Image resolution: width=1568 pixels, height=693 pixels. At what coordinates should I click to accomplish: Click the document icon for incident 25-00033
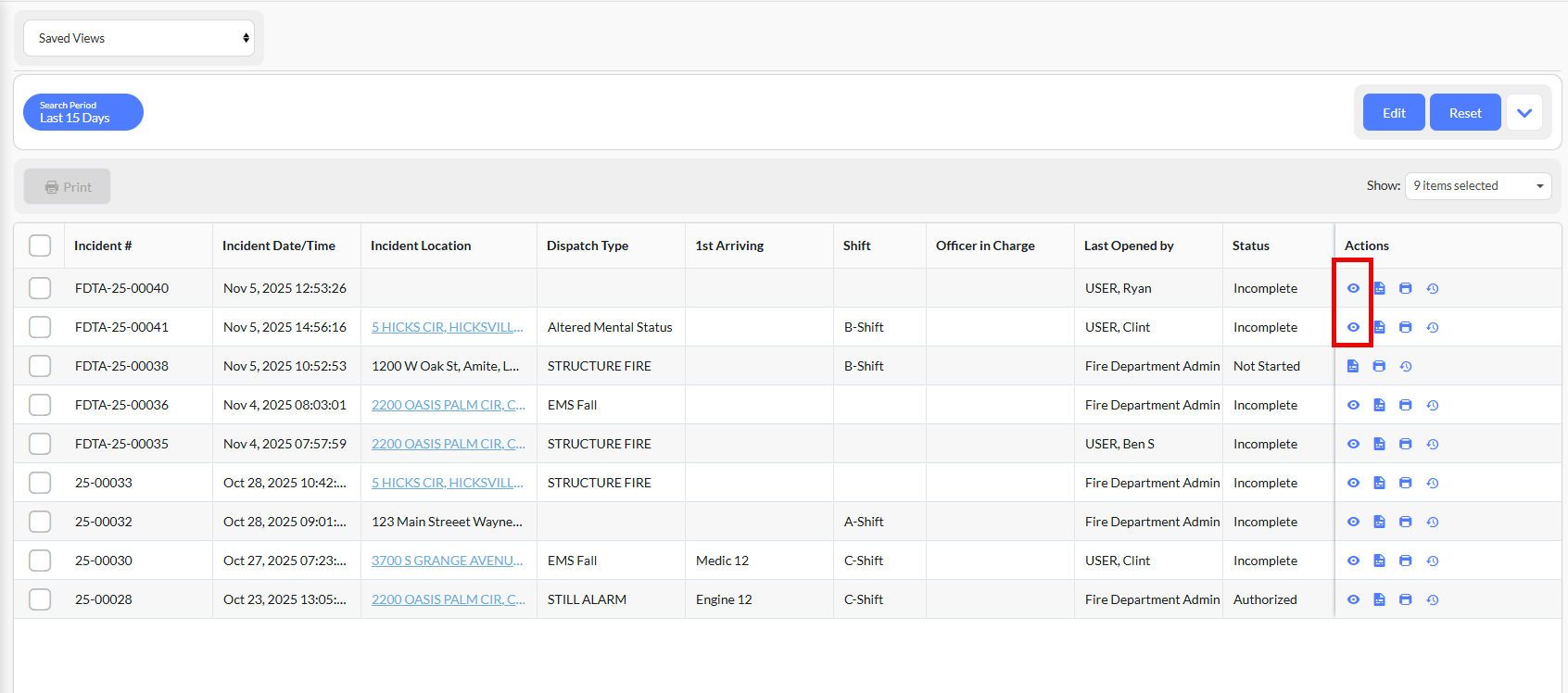(x=1379, y=483)
